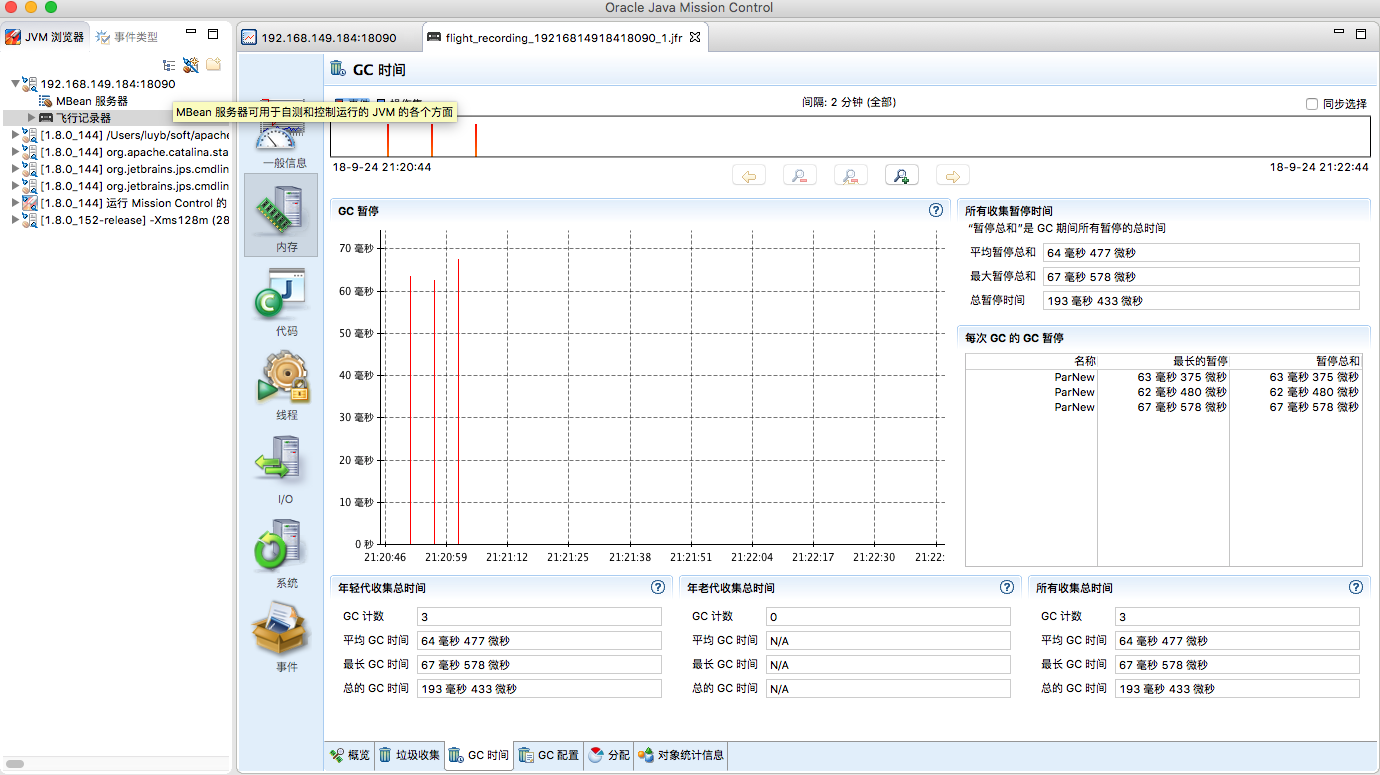Open the 系统 (System) sidebar group

[x=281, y=552]
